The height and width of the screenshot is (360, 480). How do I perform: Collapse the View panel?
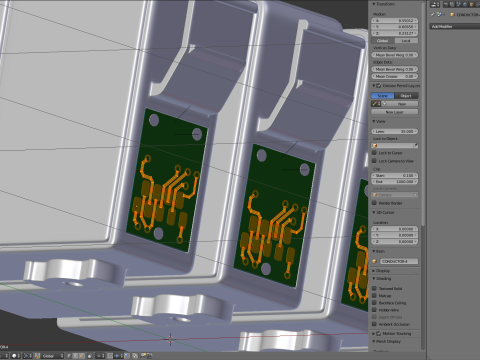coord(374,121)
